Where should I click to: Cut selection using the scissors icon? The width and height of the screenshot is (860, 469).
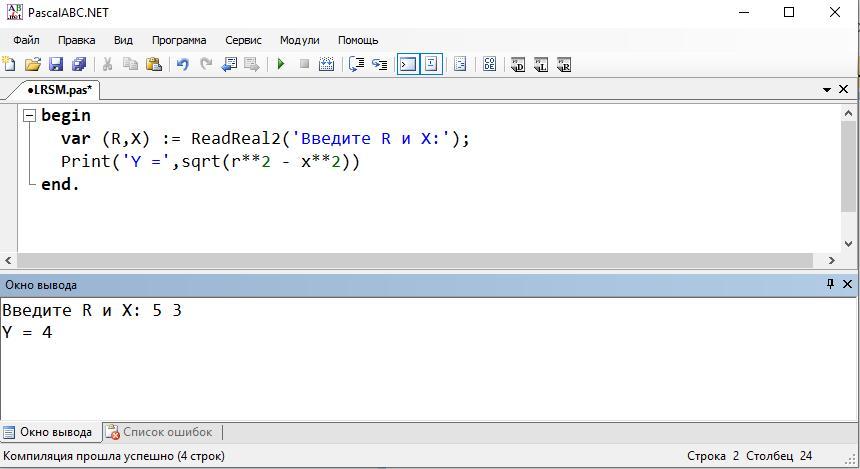coord(107,64)
